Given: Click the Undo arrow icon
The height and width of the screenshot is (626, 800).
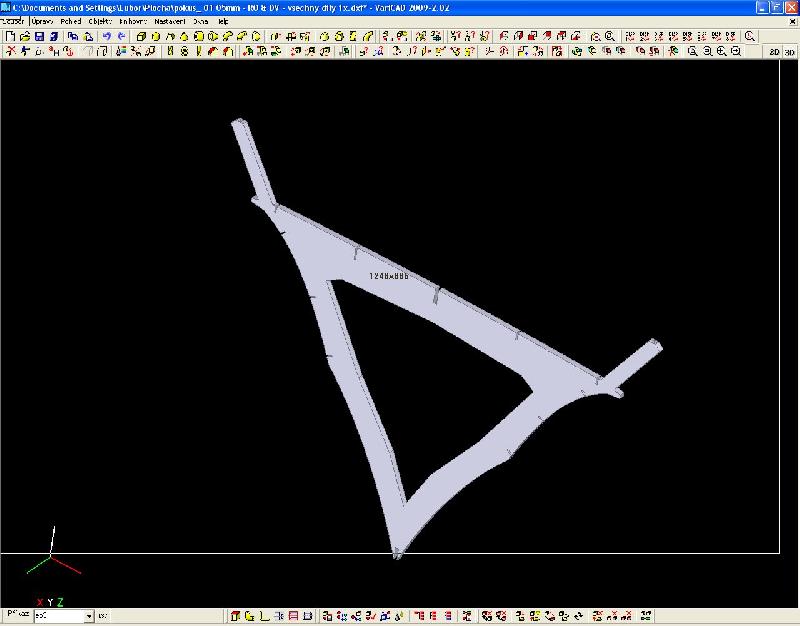Looking at the screenshot, I should [106, 36].
